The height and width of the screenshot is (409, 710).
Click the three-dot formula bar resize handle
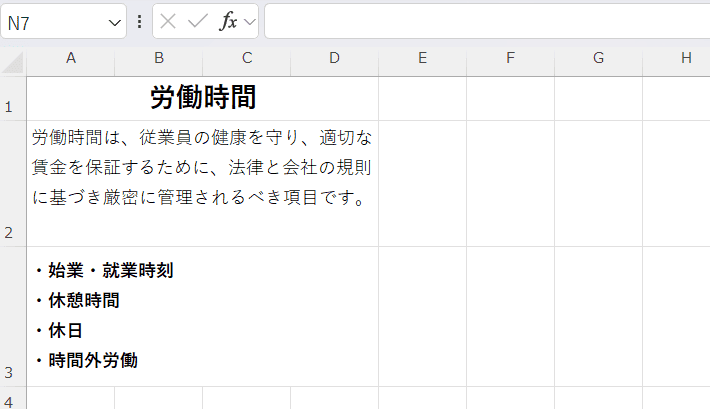point(139,22)
